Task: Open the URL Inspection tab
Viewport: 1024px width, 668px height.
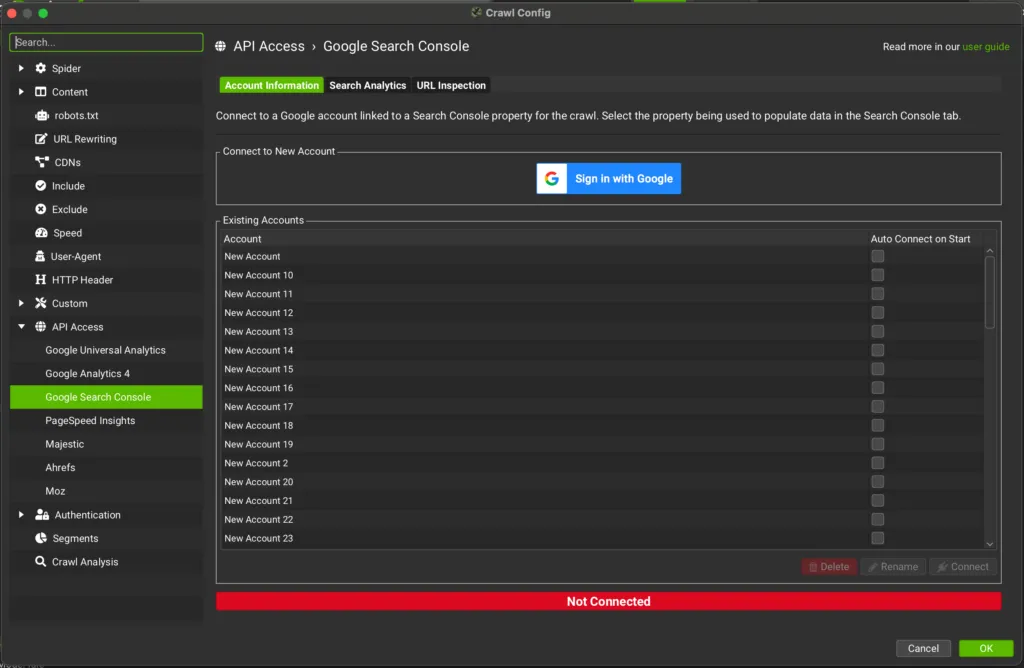Action: click(x=451, y=85)
